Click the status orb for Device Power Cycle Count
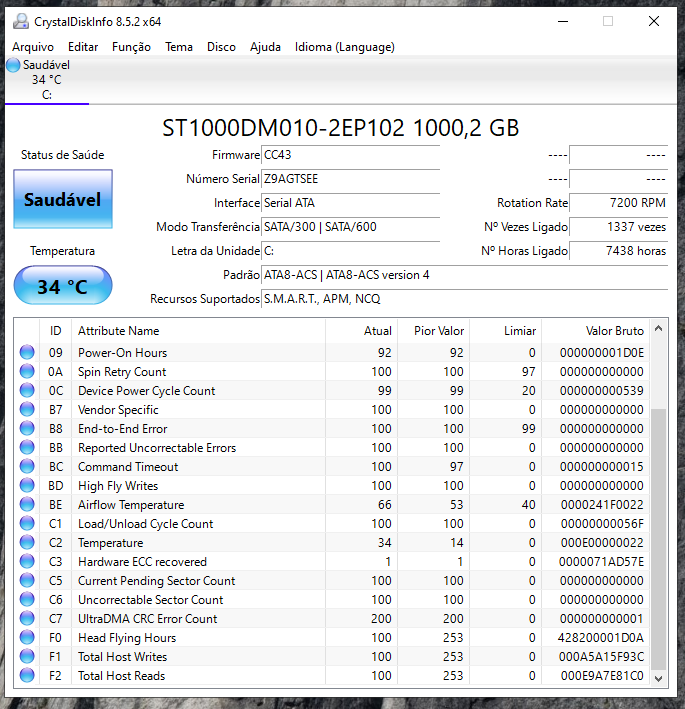The width and height of the screenshot is (685, 709). [x=27, y=390]
